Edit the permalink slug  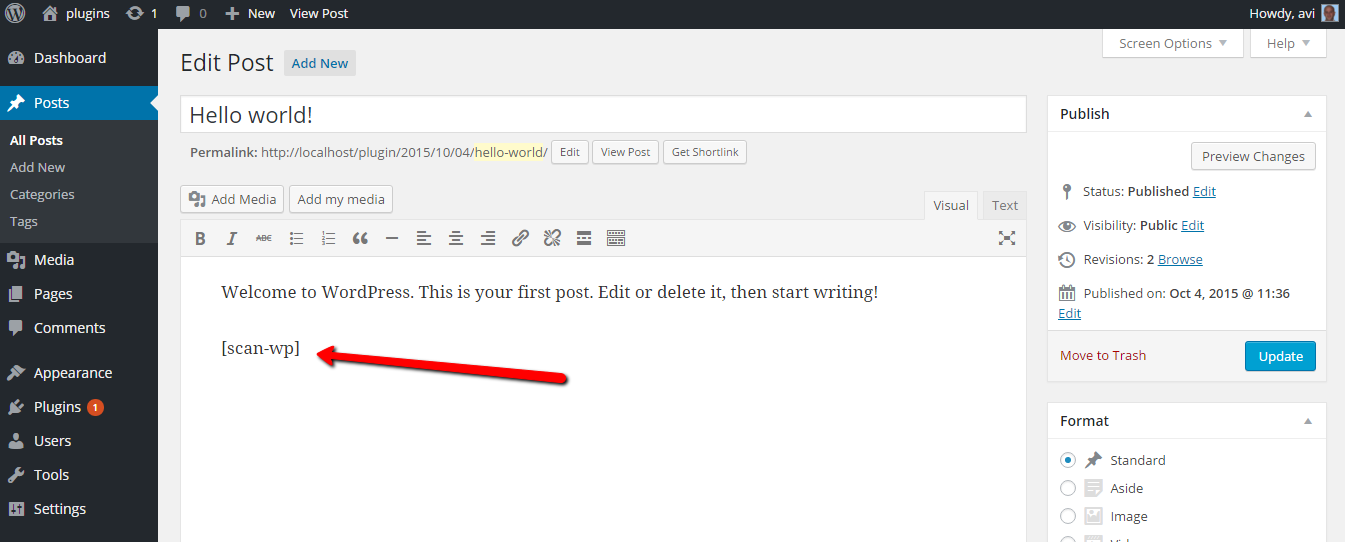(x=570, y=153)
